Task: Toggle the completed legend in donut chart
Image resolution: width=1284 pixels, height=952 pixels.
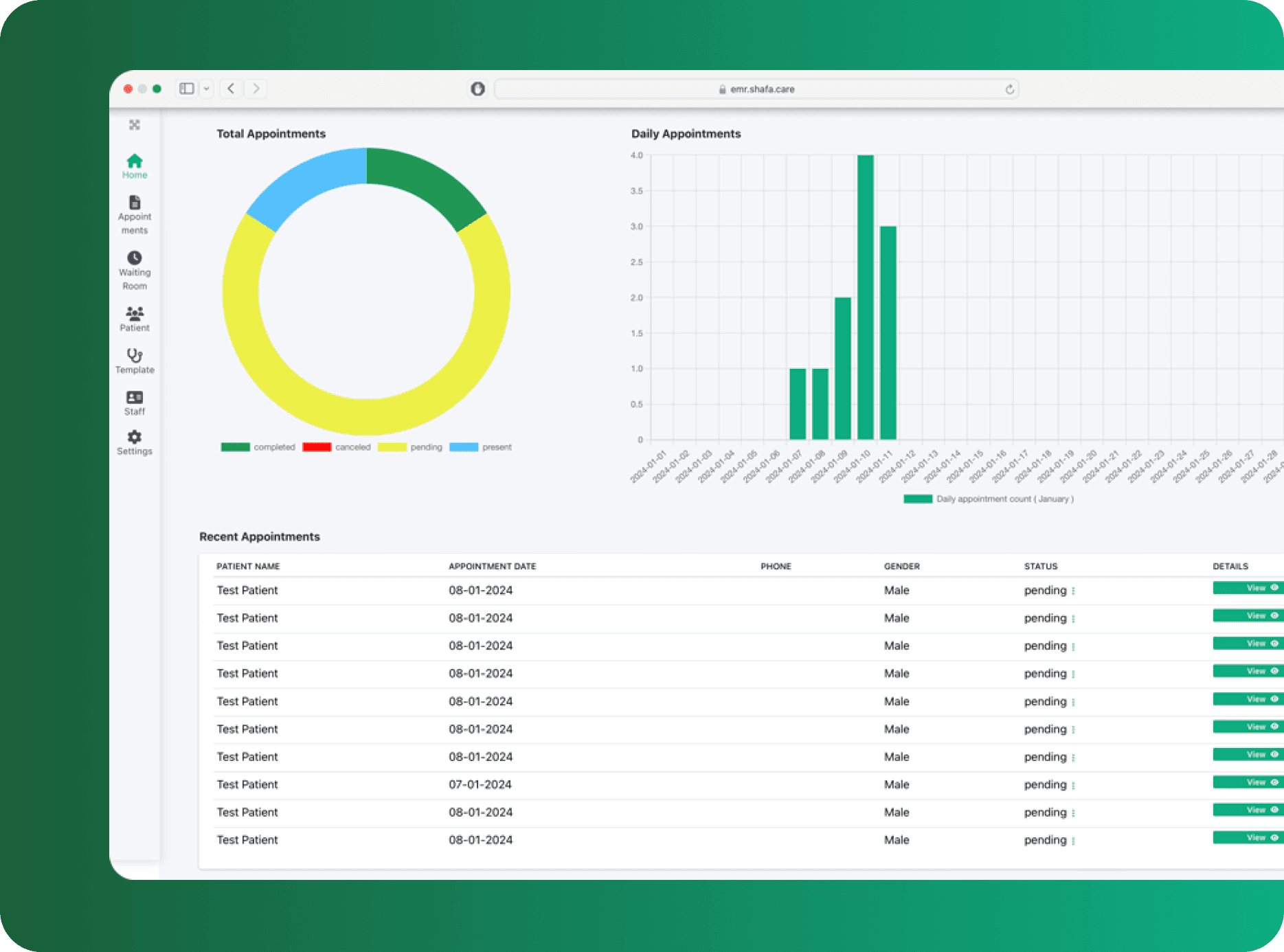Action: [236, 447]
